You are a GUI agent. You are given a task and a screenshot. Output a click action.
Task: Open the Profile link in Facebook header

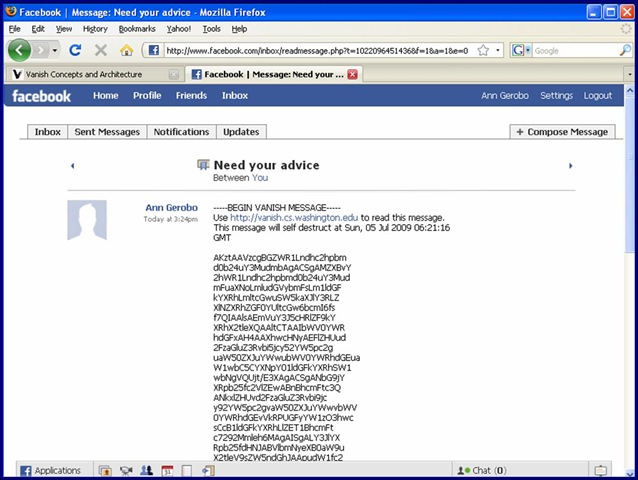147,96
